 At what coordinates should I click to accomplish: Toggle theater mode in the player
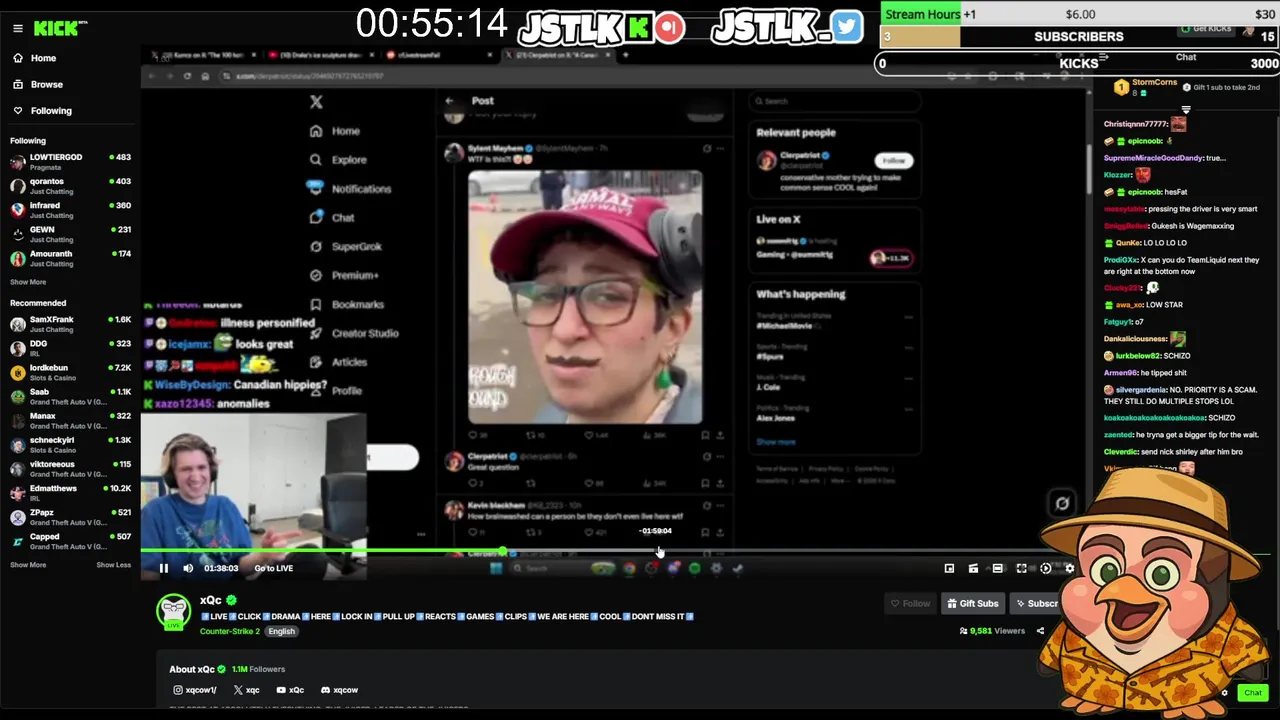click(x=997, y=568)
